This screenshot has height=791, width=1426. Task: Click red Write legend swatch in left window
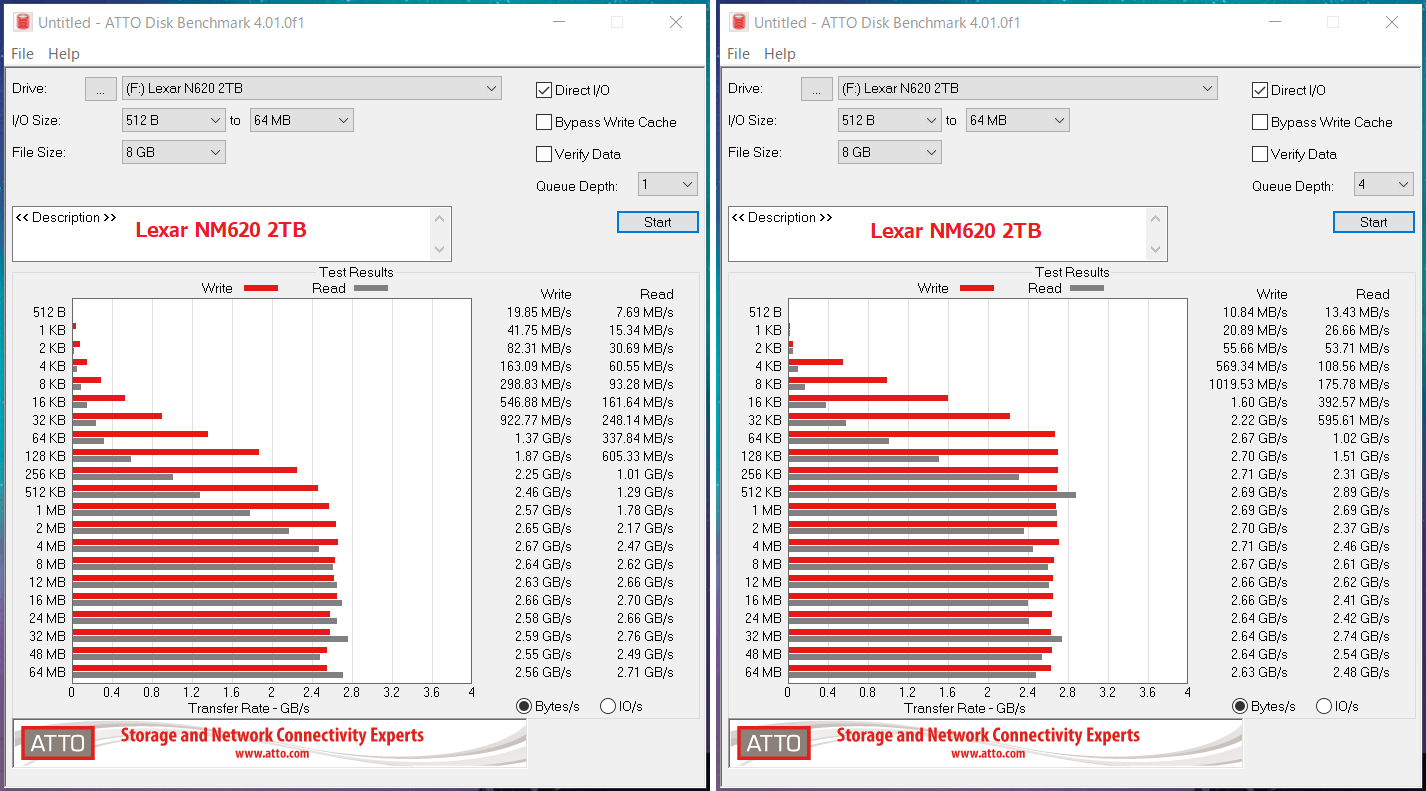(x=261, y=288)
